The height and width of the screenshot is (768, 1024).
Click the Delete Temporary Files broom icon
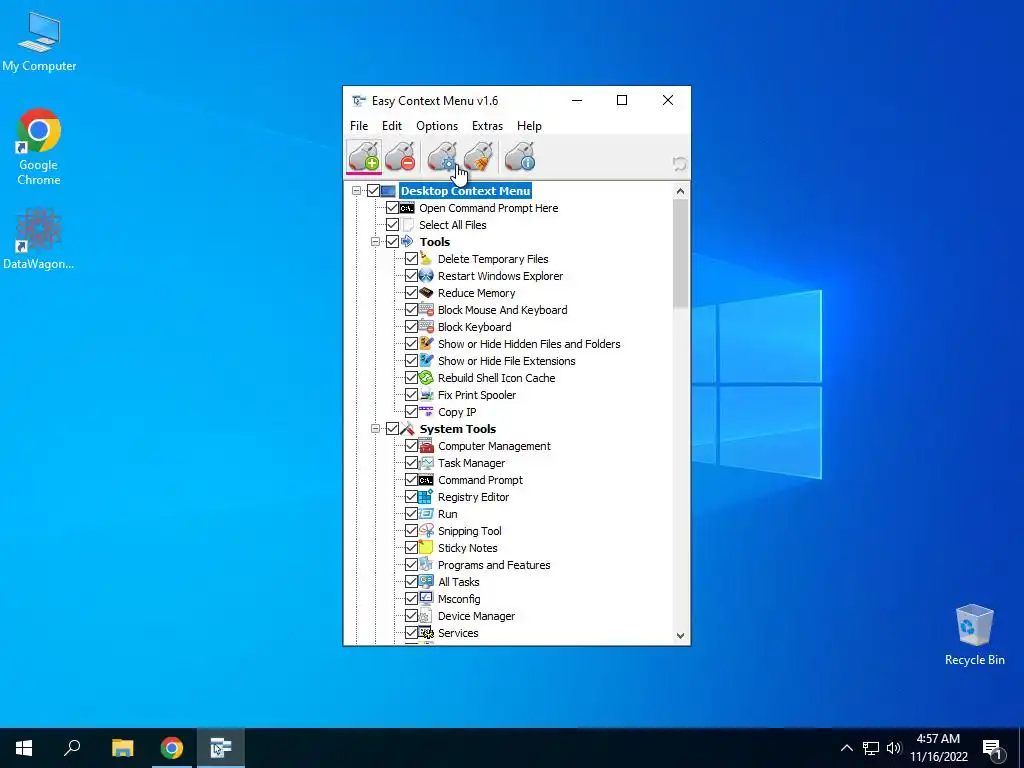click(426, 259)
